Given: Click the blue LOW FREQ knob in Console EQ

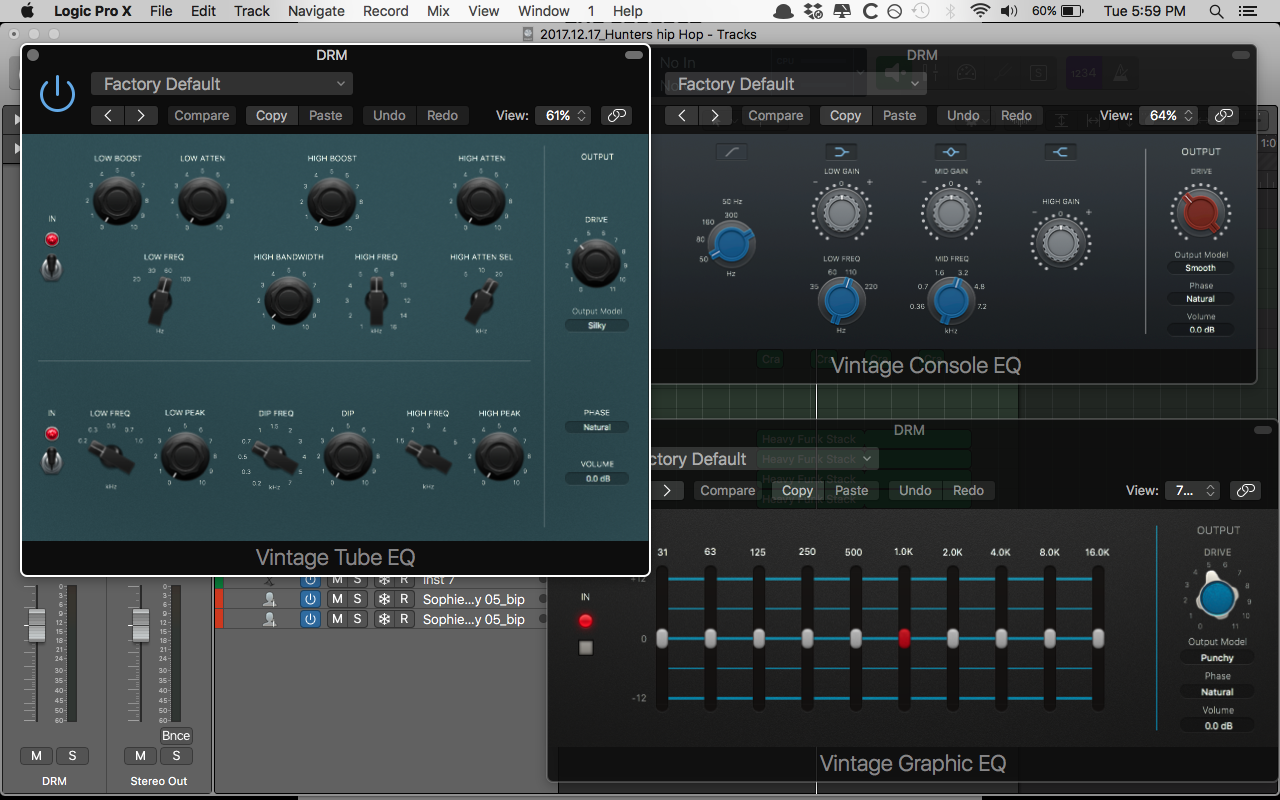Looking at the screenshot, I should [x=841, y=300].
